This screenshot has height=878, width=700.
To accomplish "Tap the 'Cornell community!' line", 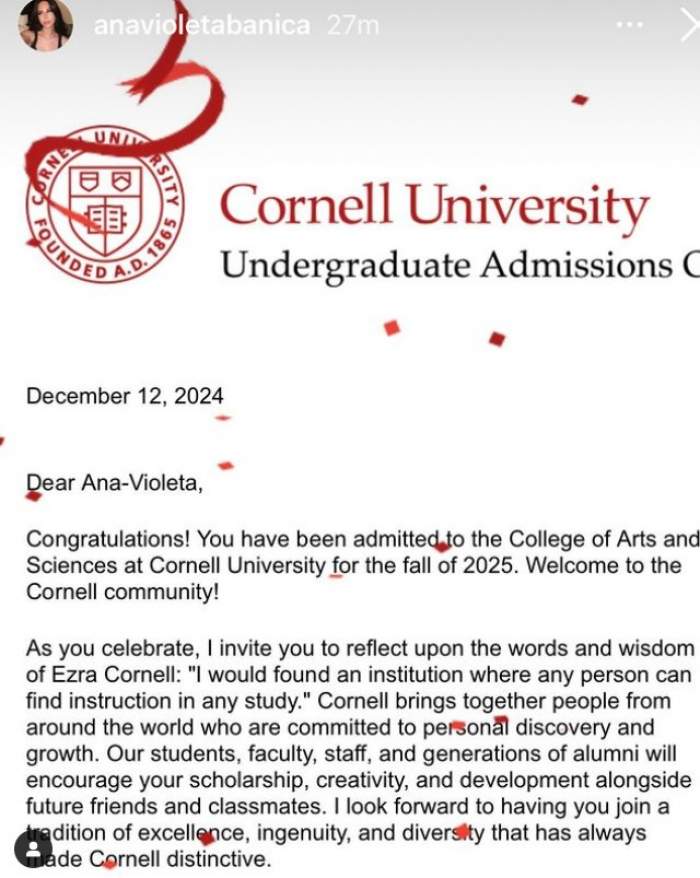I will tap(122, 592).
